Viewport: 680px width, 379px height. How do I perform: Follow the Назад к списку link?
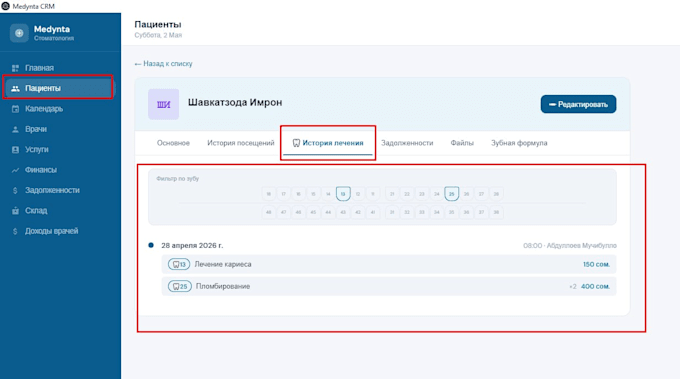[163, 64]
